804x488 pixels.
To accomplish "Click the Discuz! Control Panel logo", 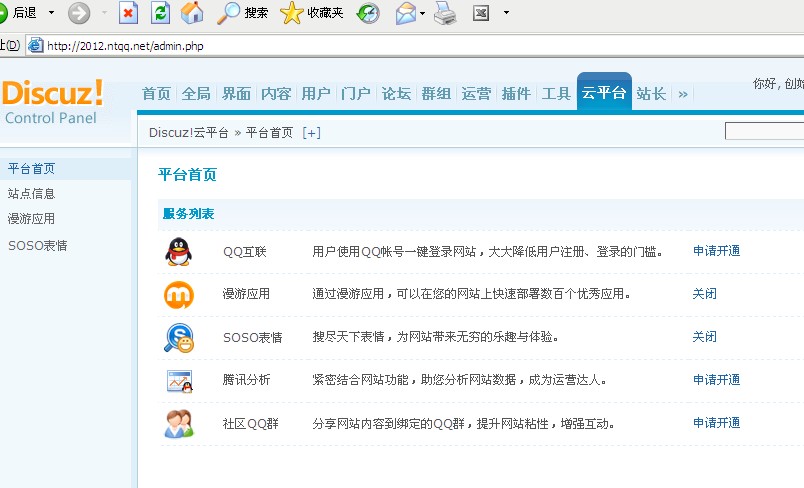I will click(53, 101).
